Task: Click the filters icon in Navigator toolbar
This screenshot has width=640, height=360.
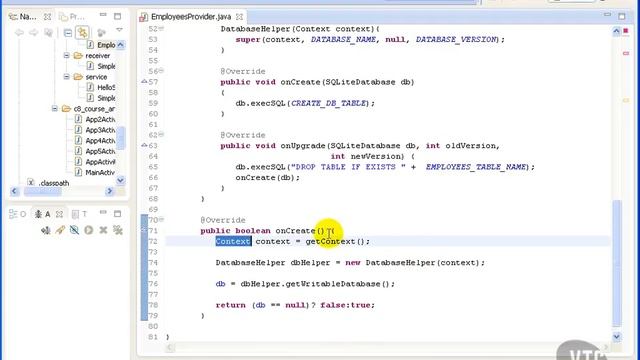Action: 102,33
